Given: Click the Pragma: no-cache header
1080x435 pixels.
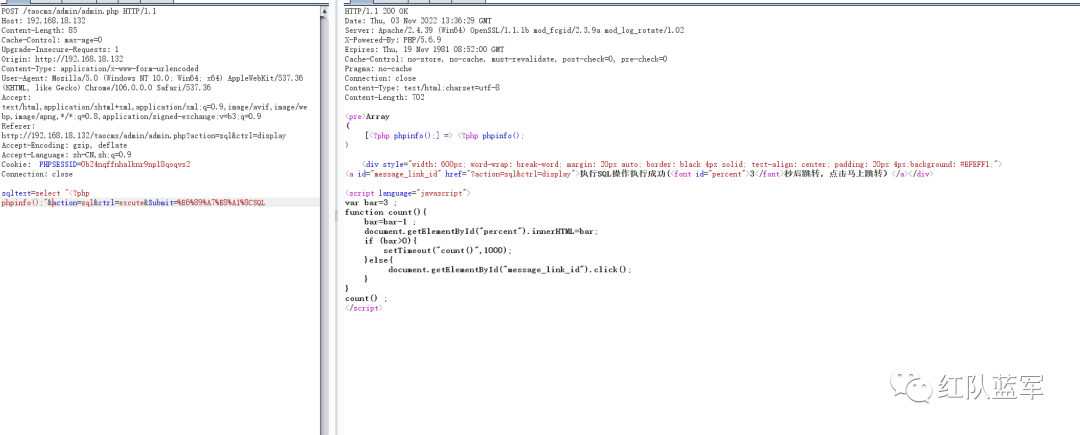Looking at the screenshot, I should 378,69.
